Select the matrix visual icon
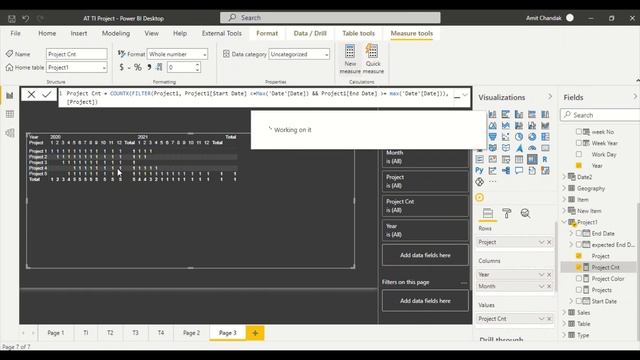This screenshot has height=360, width=640. pyautogui.click(x=532, y=159)
